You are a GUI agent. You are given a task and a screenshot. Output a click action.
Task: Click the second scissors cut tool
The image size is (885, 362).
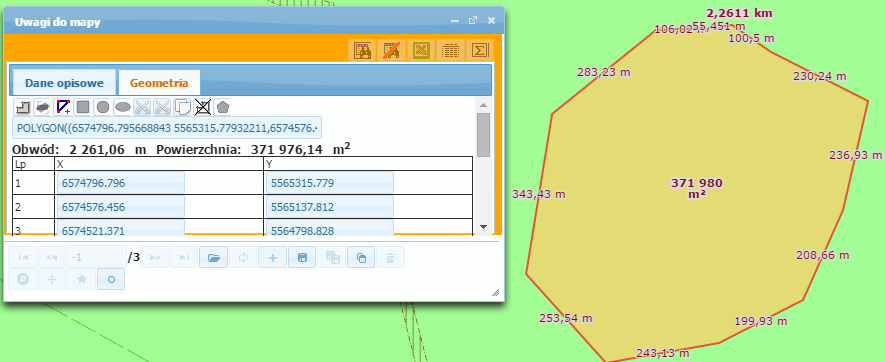(163, 107)
